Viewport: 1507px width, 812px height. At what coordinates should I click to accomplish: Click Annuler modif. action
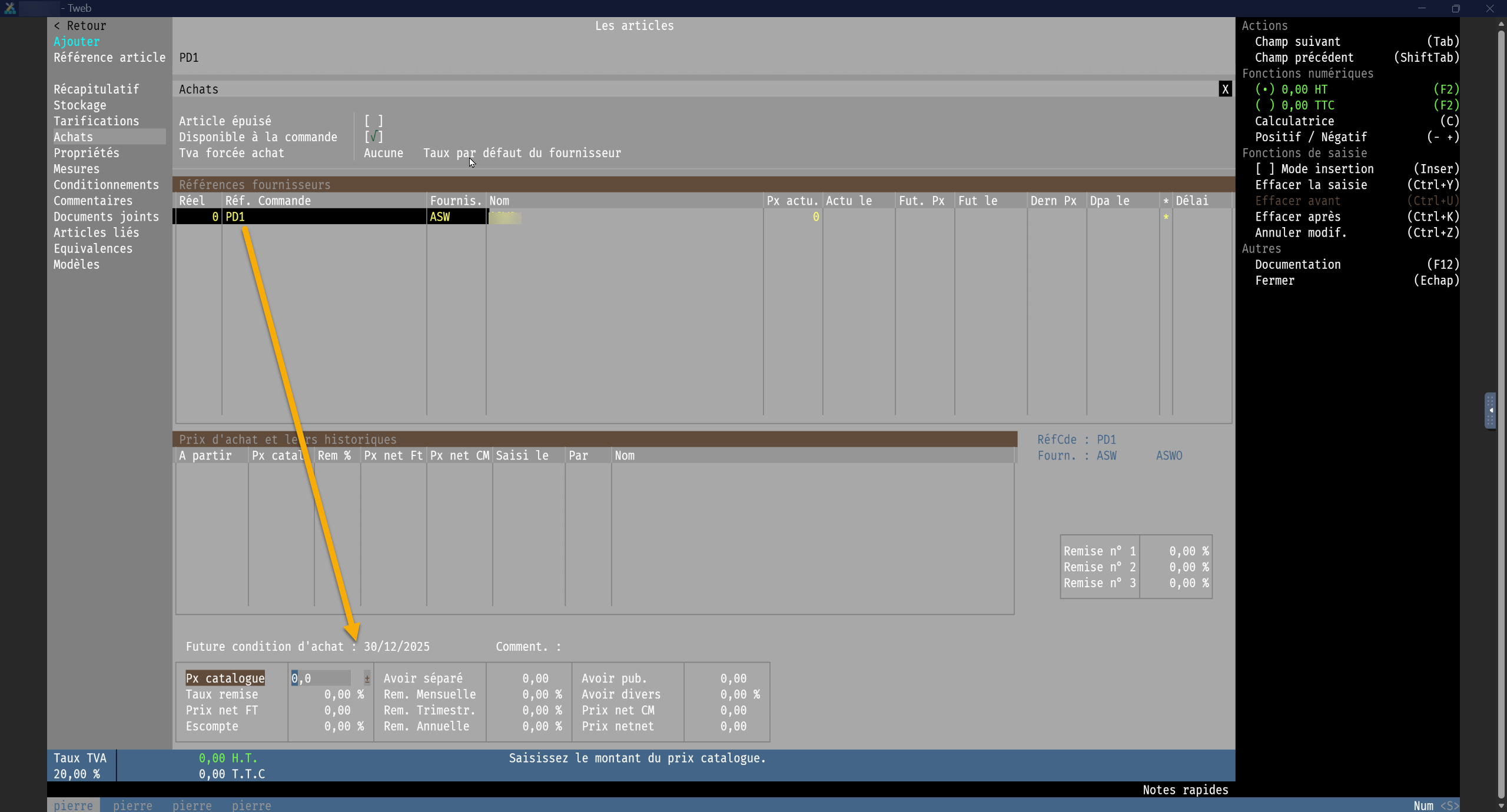1357,232
